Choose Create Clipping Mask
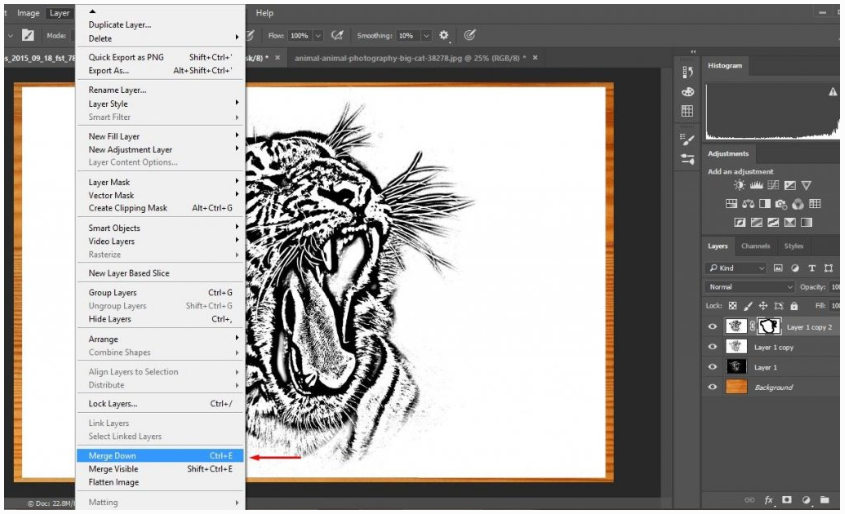This screenshot has height=514, width=845. click(x=161, y=208)
